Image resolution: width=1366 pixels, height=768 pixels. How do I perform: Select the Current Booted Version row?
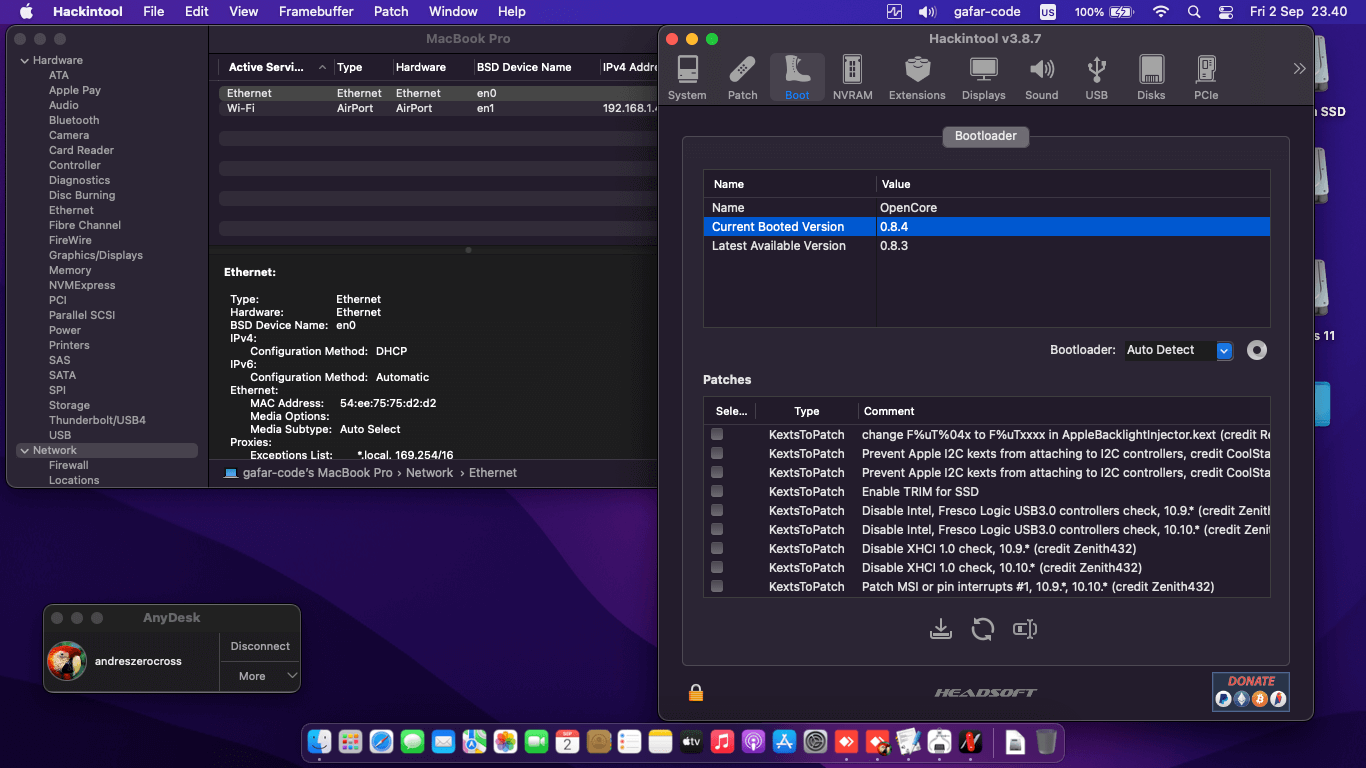[x=986, y=227]
